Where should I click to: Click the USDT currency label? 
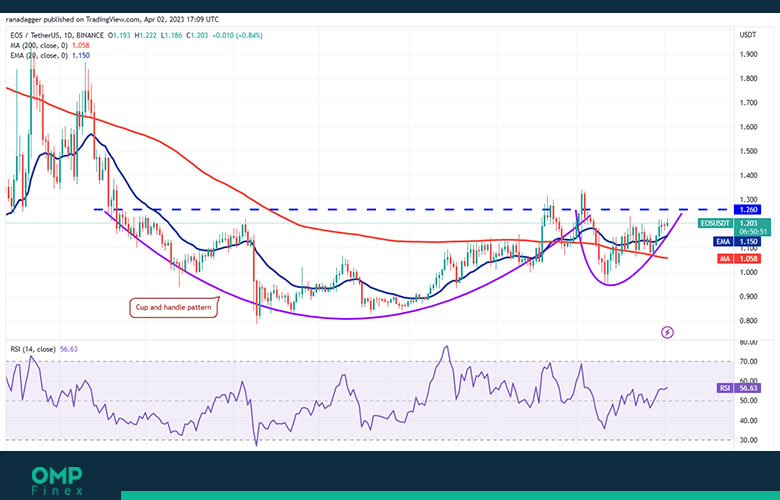click(748, 35)
